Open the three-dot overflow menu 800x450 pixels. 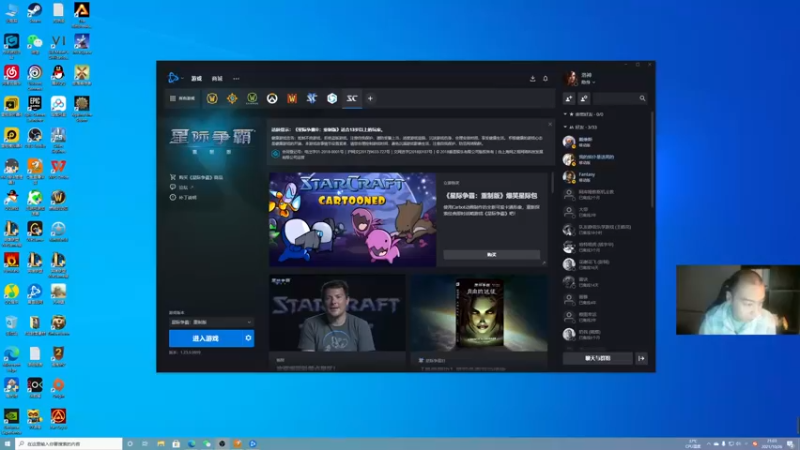click(x=236, y=79)
